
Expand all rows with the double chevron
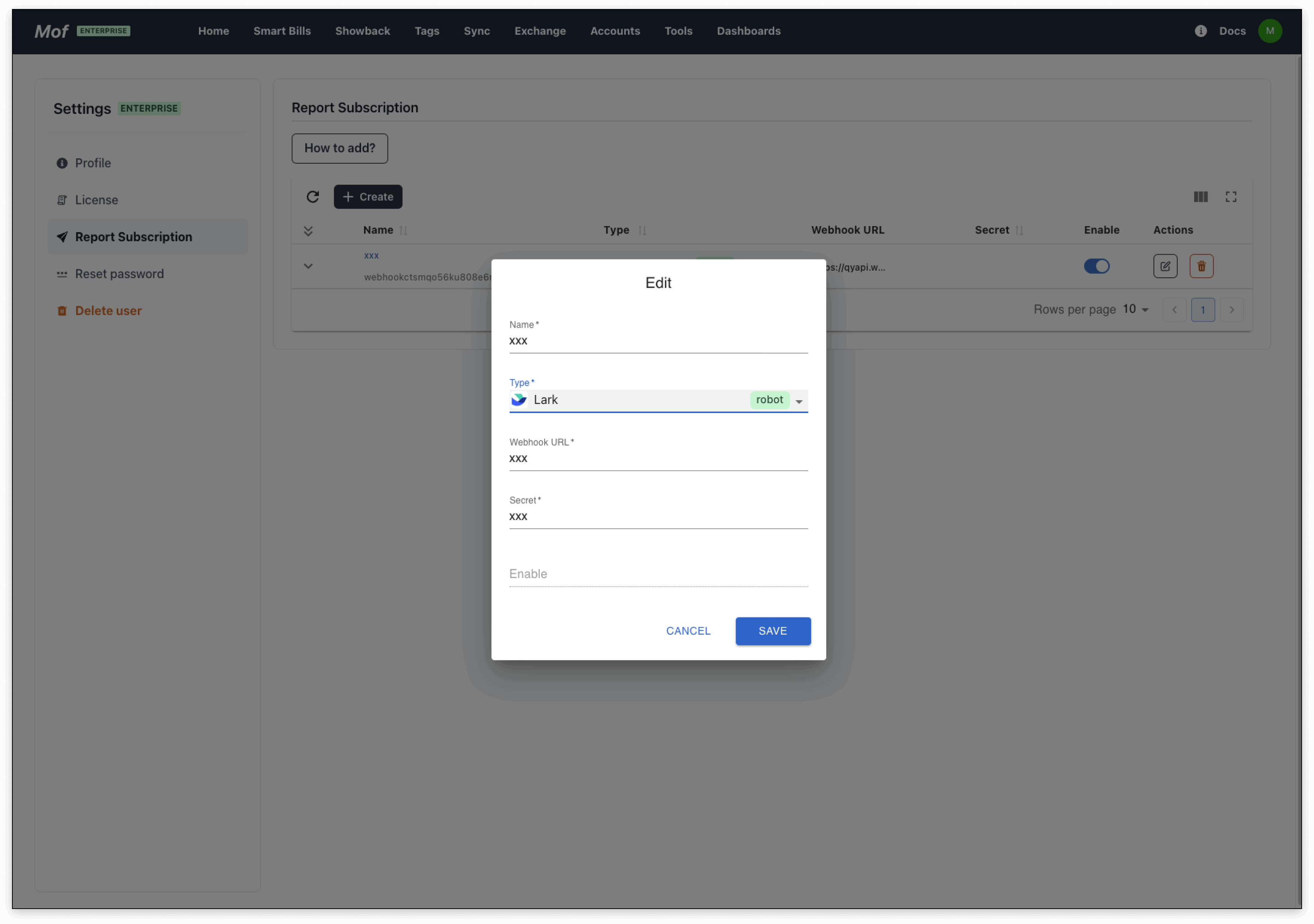click(308, 231)
